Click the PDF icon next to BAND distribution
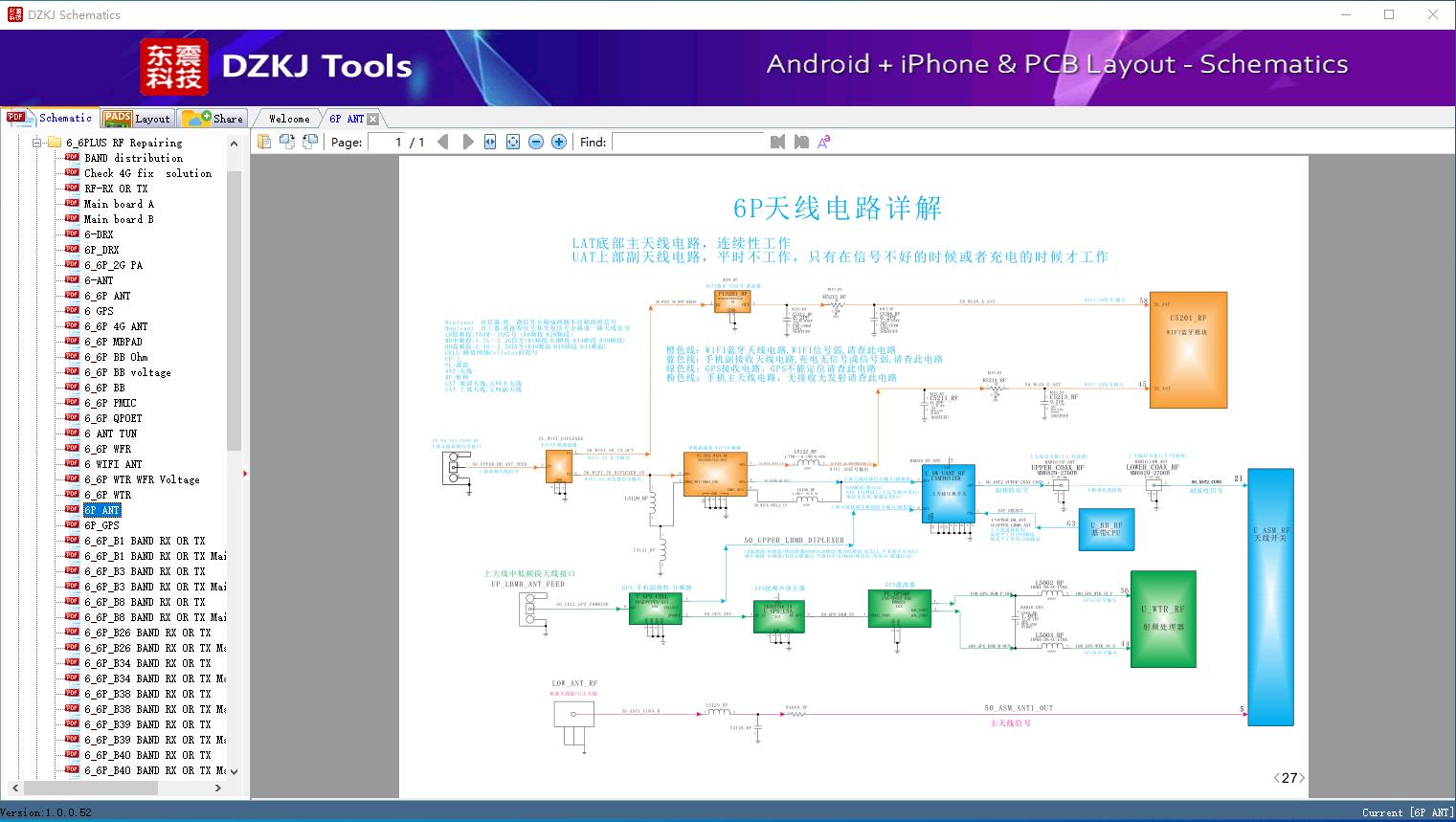This screenshot has height=822, width=1456. [x=72, y=158]
